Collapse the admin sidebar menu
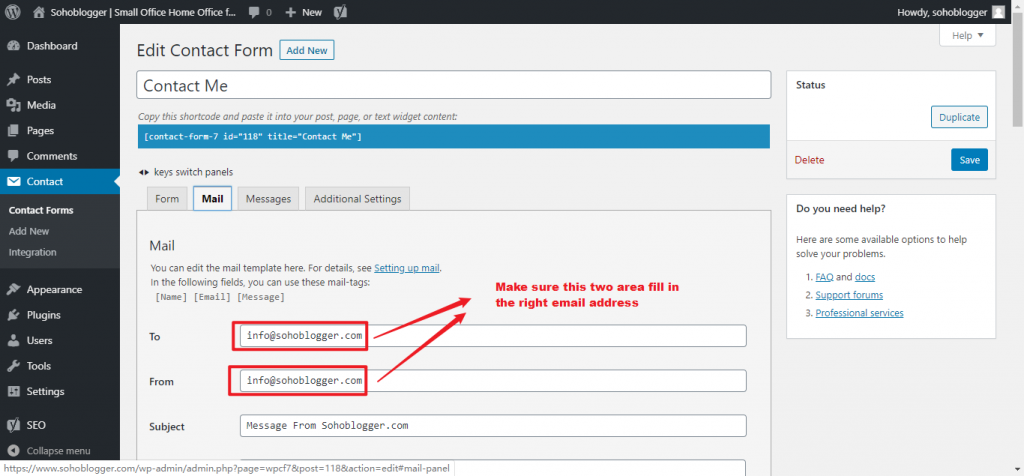This screenshot has height=476, width=1024. pos(58,451)
